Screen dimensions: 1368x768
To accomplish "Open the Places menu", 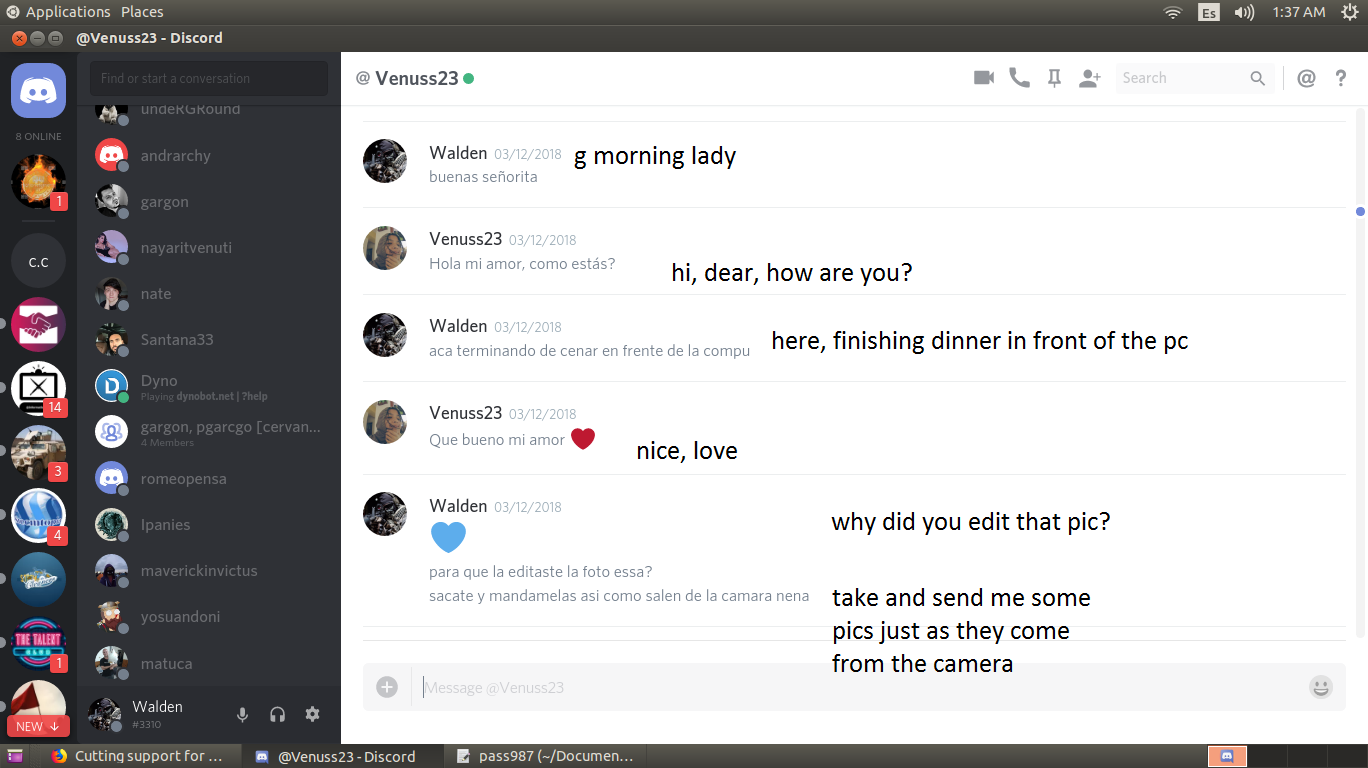I will [x=142, y=12].
